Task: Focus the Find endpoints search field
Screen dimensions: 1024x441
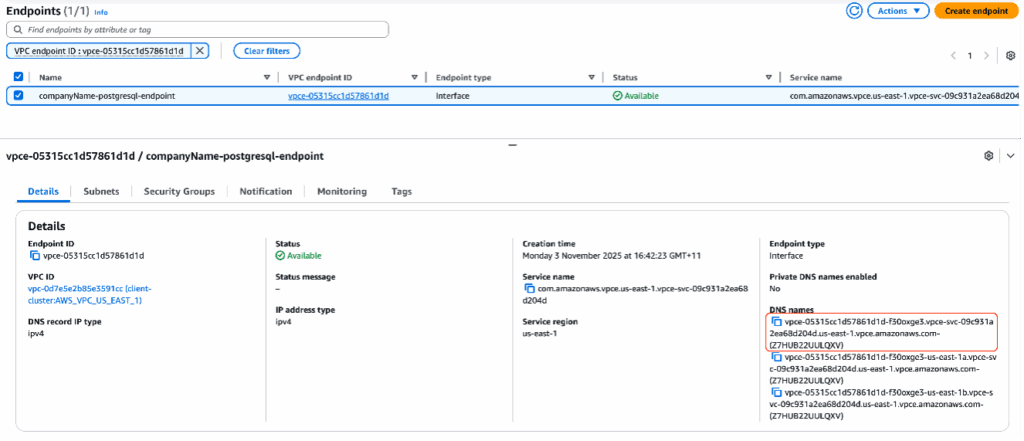Action: coord(200,31)
